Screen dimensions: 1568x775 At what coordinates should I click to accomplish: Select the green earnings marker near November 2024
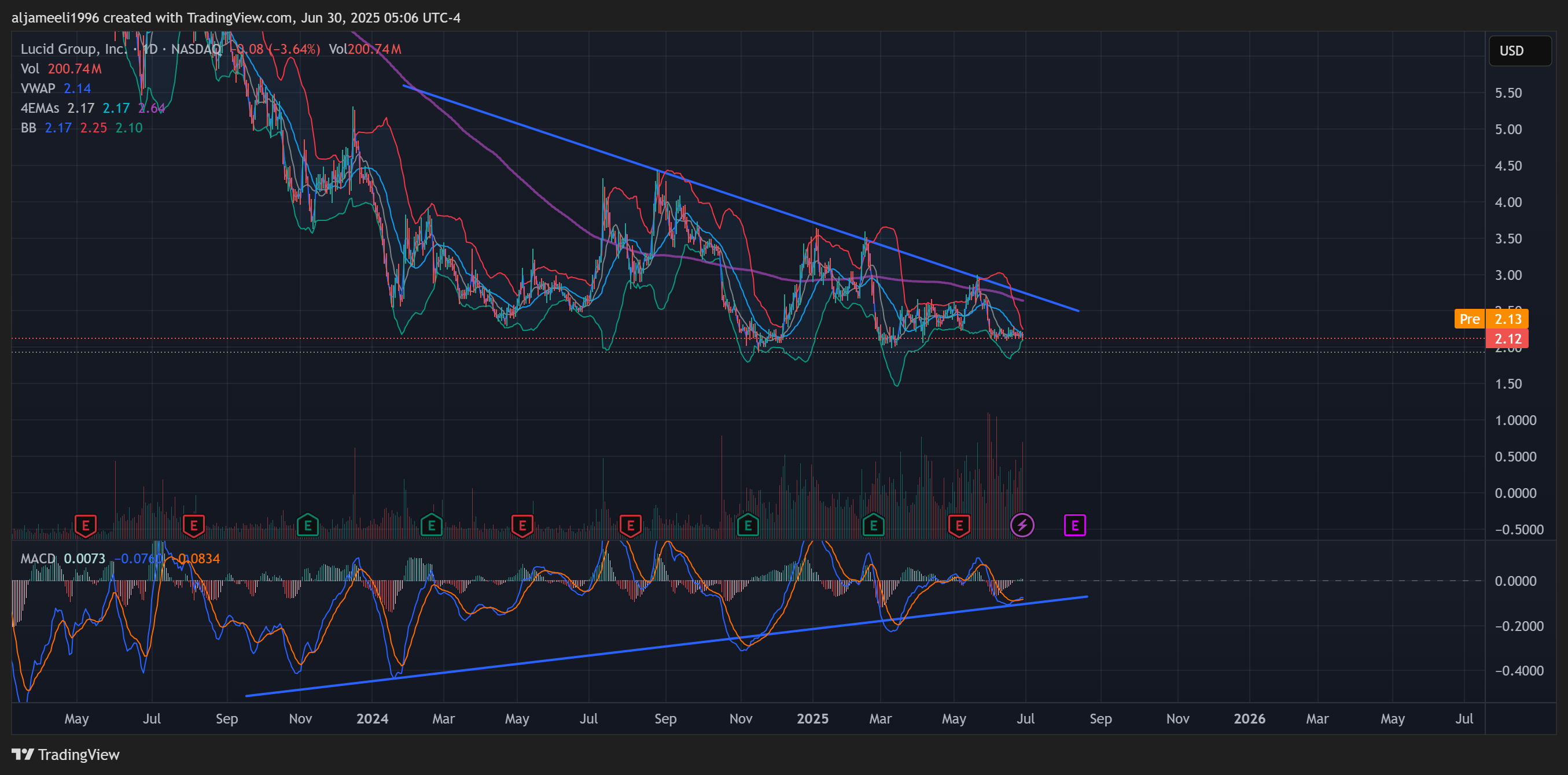coord(748,525)
